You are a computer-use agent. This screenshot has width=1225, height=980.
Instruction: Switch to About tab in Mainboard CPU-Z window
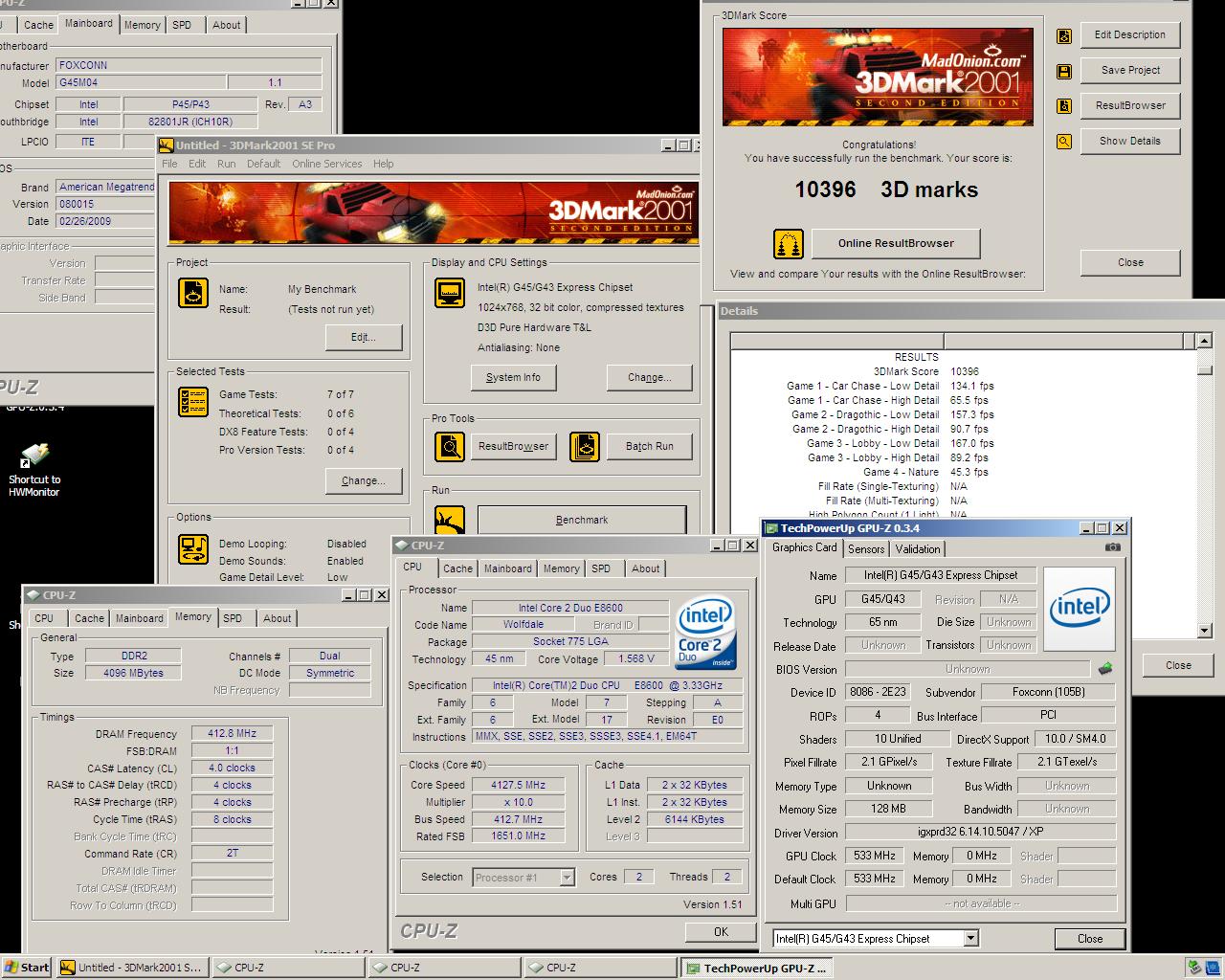point(226,26)
